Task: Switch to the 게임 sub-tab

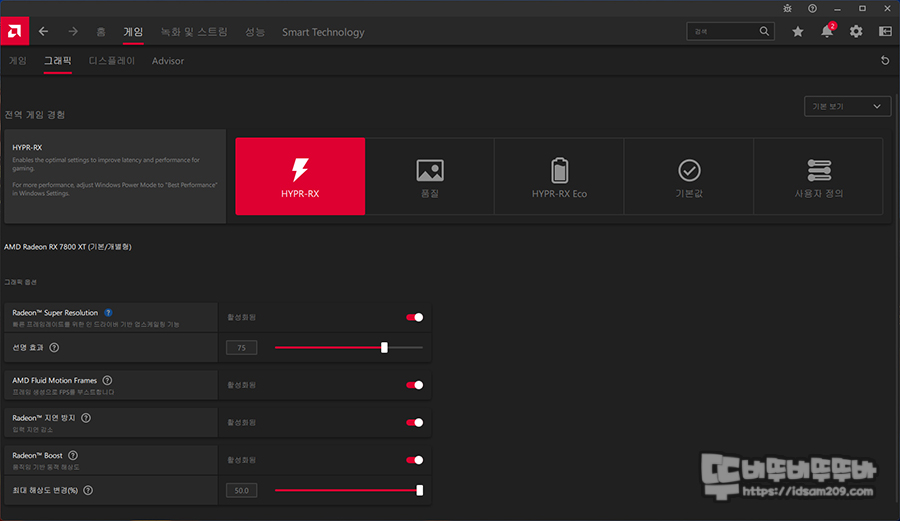Action: click(x=18, y=61)
